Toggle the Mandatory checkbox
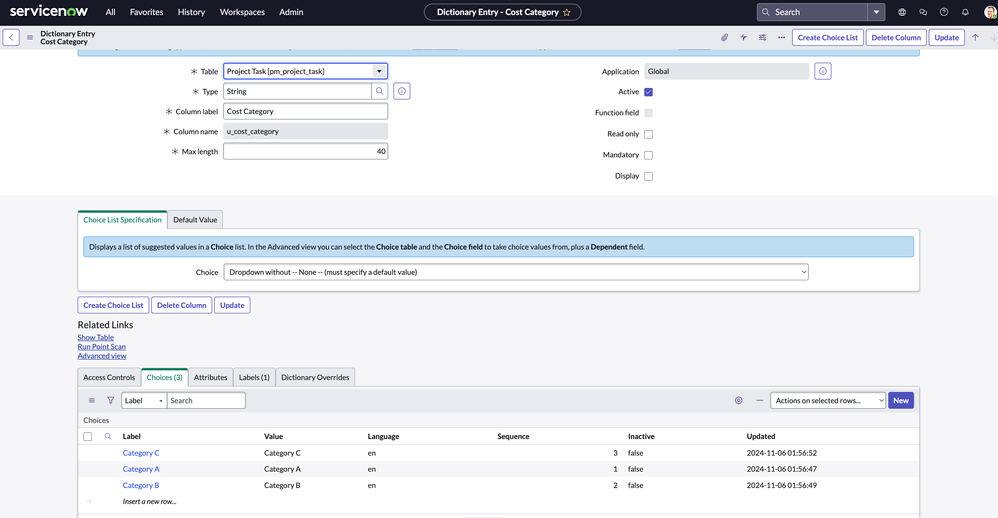Image resolution: width=998 pixels, height=518 pixels. [x=649, y=155]
